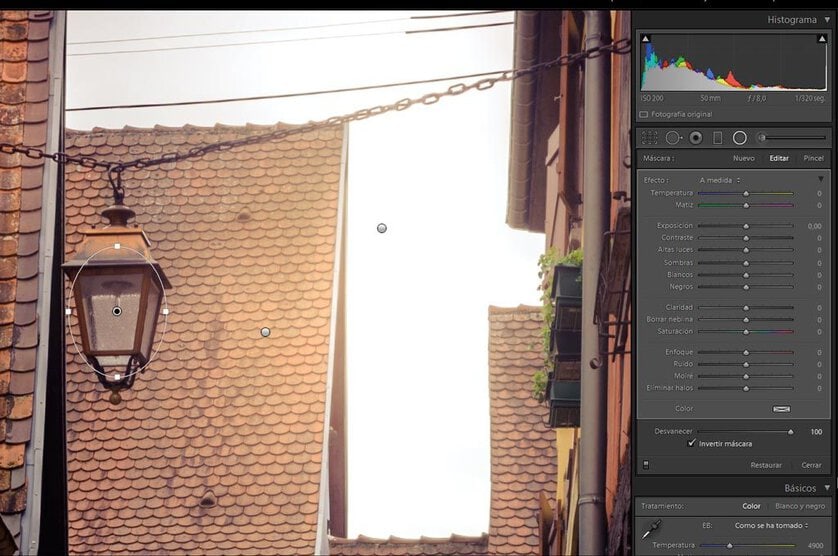Screen dimensions: 838x556
Task: Toggle shadow clipping indicator in histogram
Action: pos(646,38)
